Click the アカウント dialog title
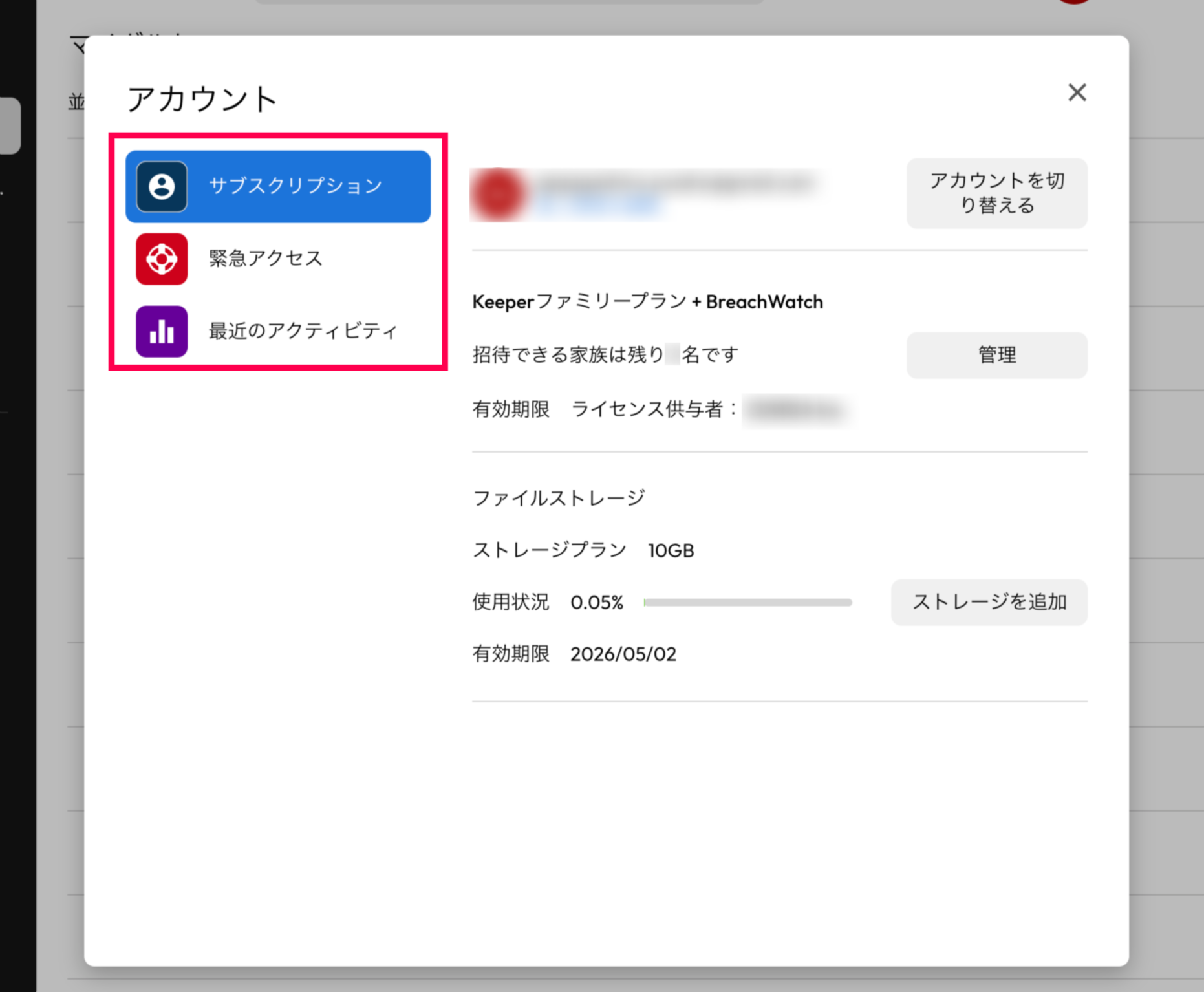Viewport: 1204px width, 992px height. coord(202,100)
